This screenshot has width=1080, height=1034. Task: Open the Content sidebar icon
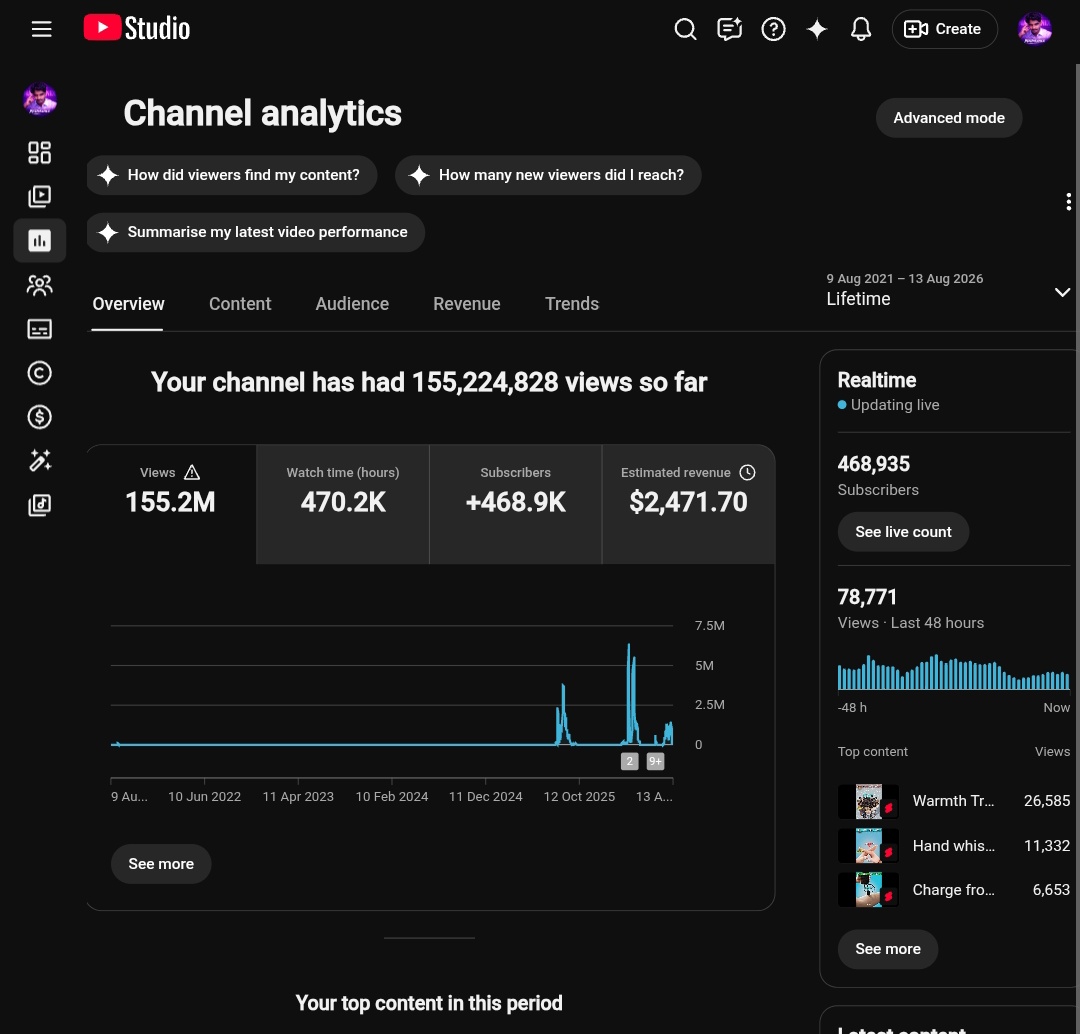pos(39,196)
